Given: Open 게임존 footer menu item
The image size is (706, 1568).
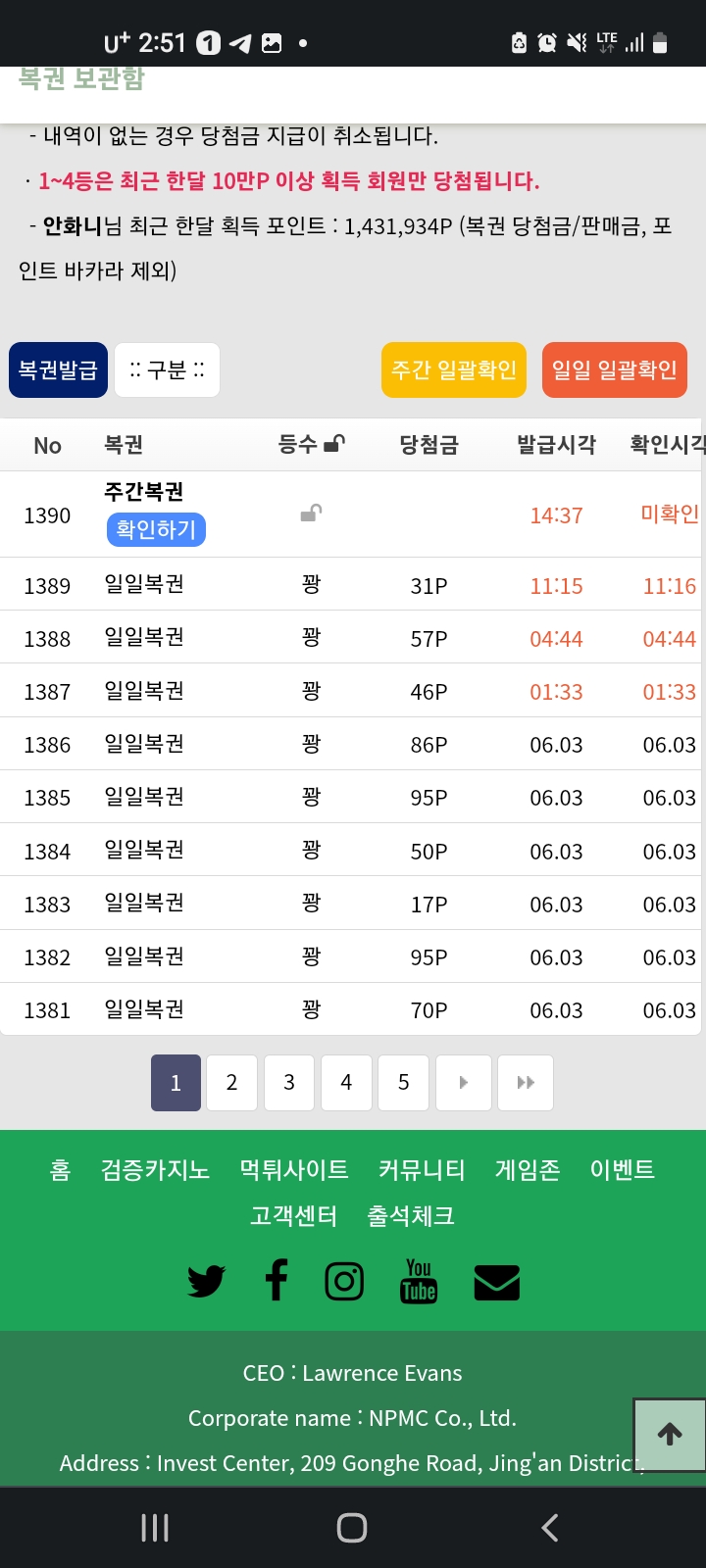Looking at the screenshot, I should coord(528,1169).
